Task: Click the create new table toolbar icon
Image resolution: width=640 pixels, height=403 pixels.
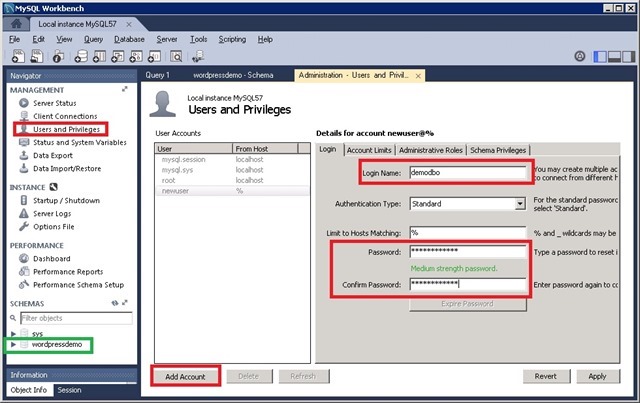Action: 99,56
